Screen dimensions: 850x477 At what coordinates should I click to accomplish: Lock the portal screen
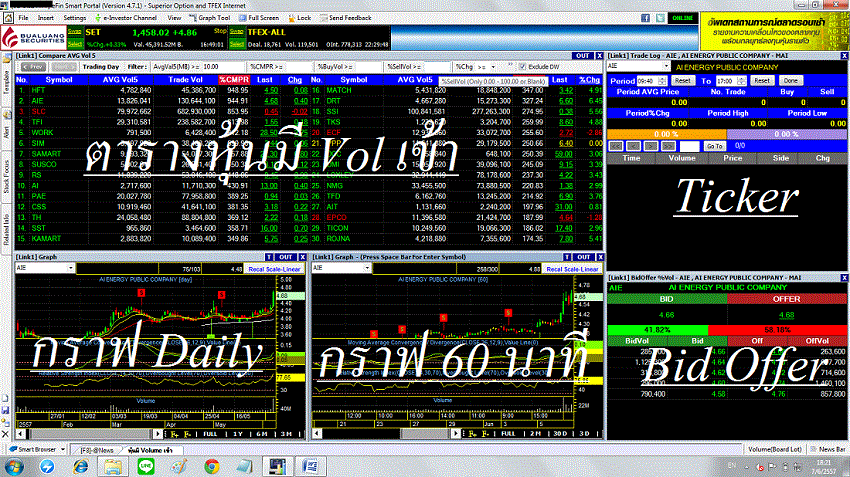300,18
